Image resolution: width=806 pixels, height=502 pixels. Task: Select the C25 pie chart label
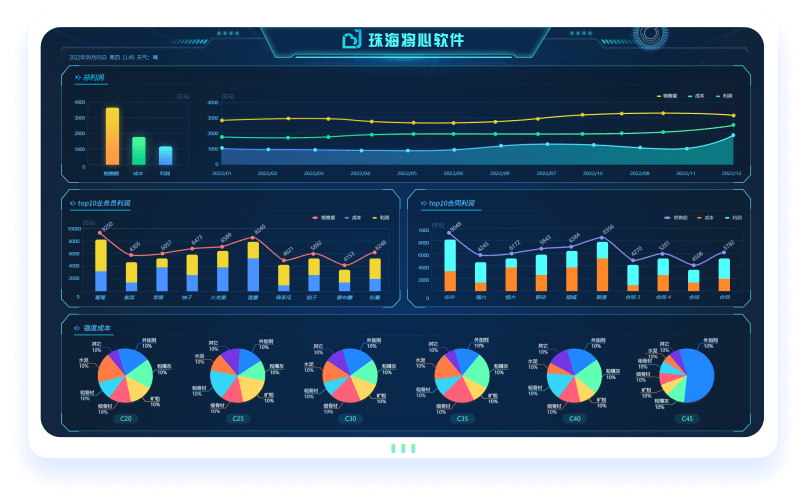pyautogui.click(x=238, y=419)
